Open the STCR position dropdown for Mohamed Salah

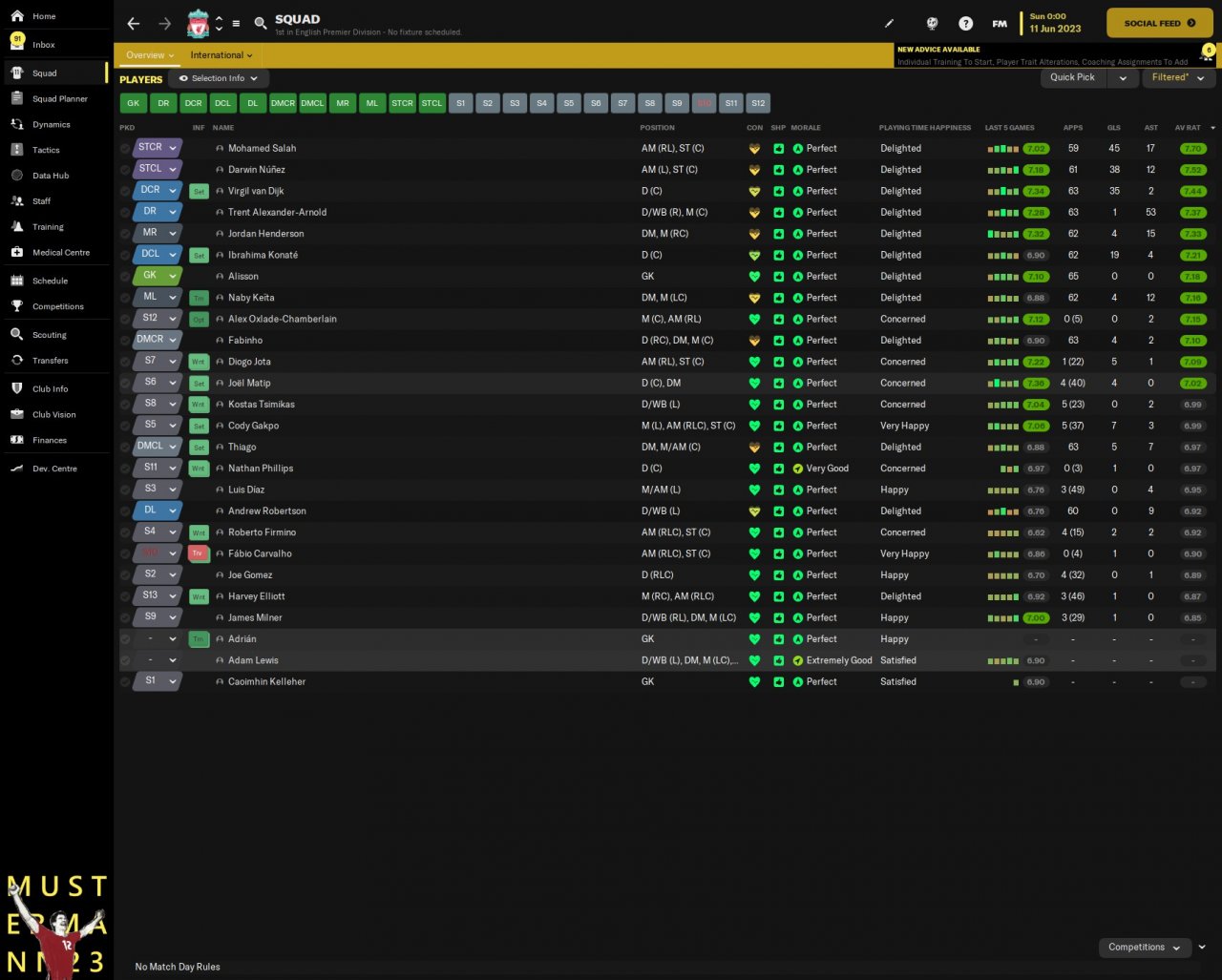[158, 148]
